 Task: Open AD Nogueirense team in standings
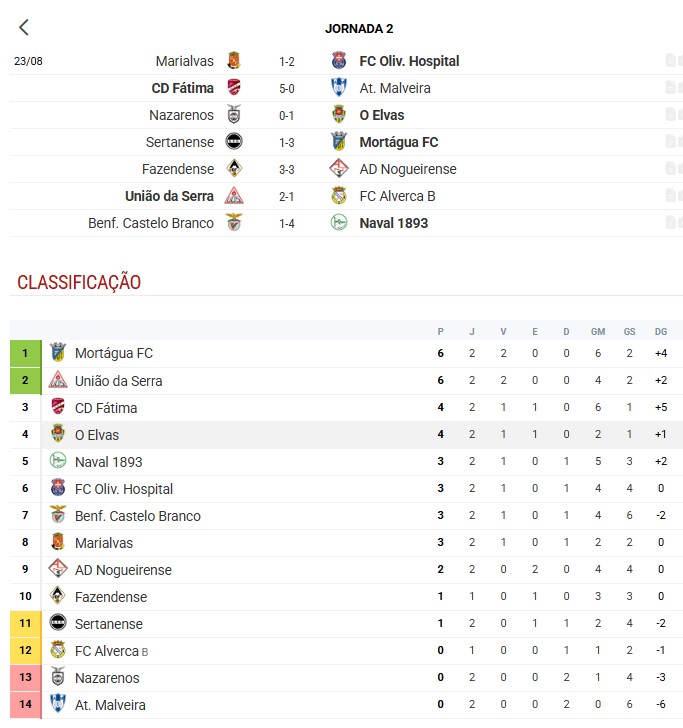(x=123, y=570)
